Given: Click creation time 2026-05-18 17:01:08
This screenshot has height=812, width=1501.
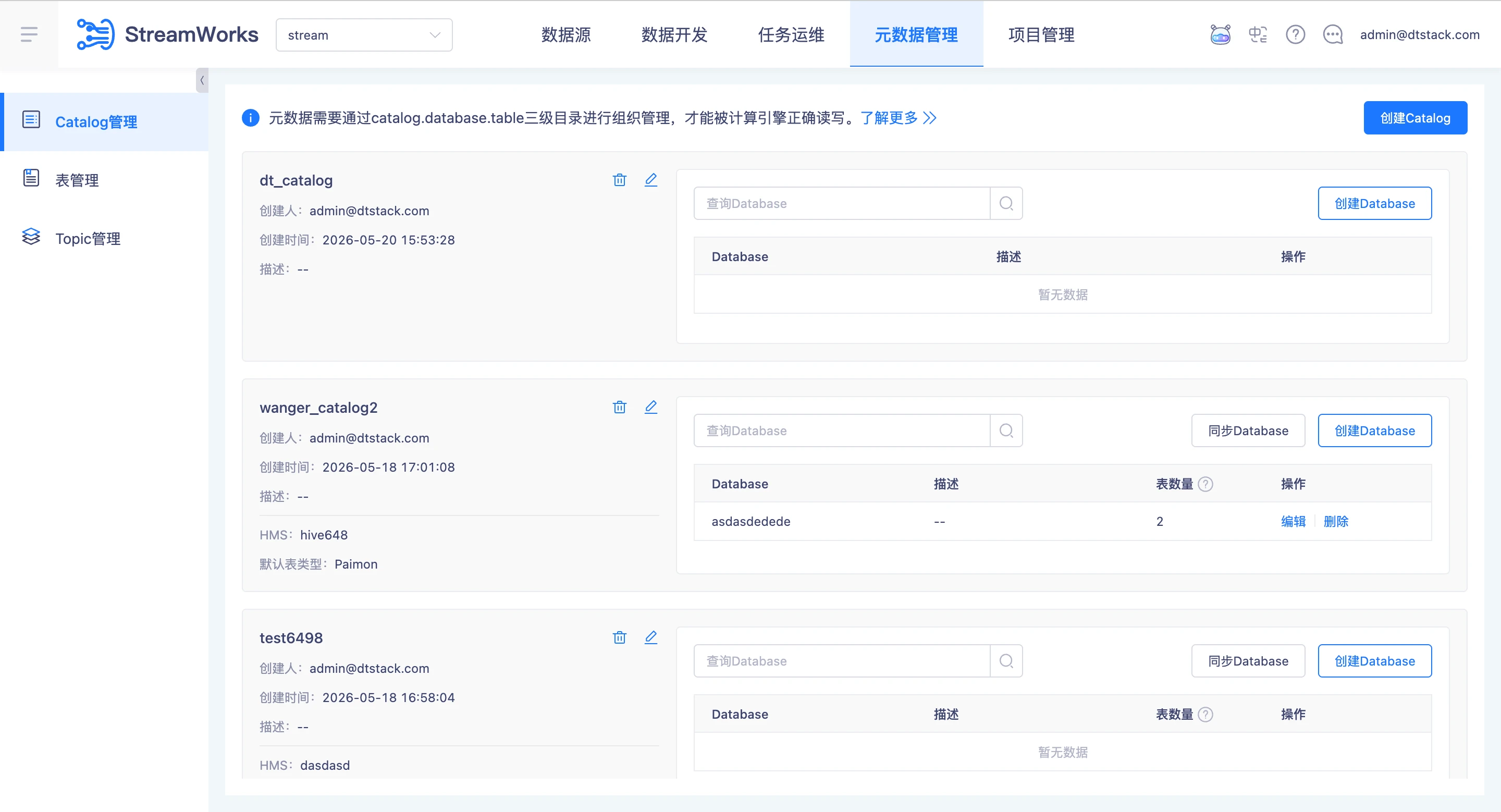Looking at the screenshot, I should click(388, 467).
